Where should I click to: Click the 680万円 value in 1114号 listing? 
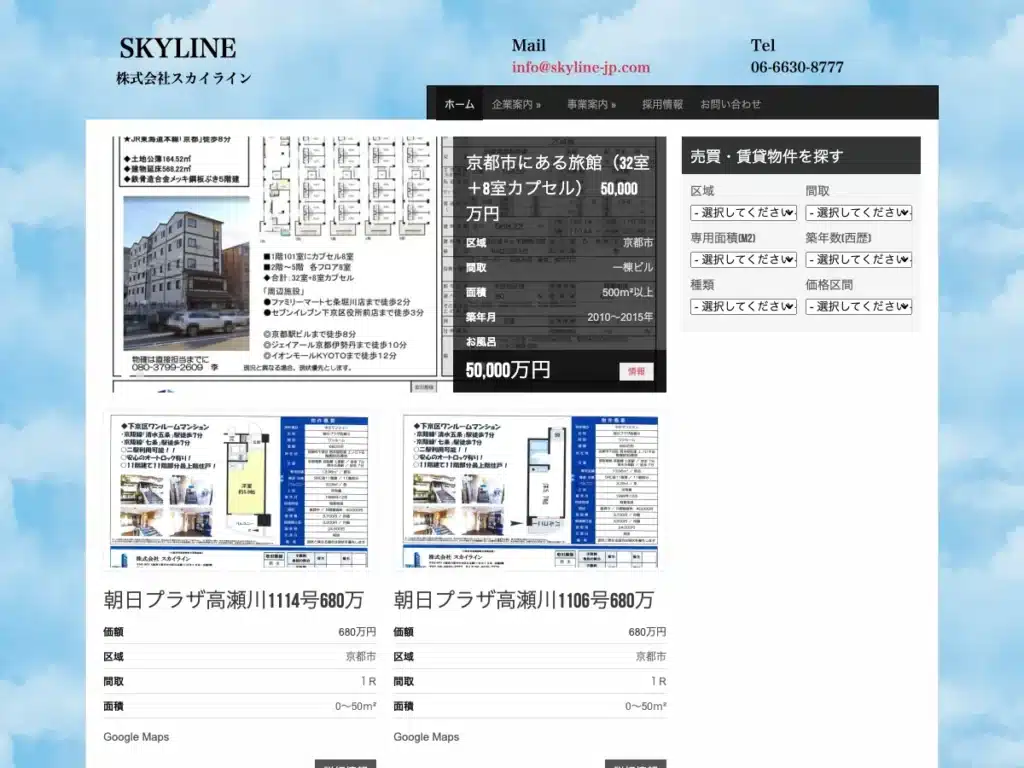[x=357, y=632]
